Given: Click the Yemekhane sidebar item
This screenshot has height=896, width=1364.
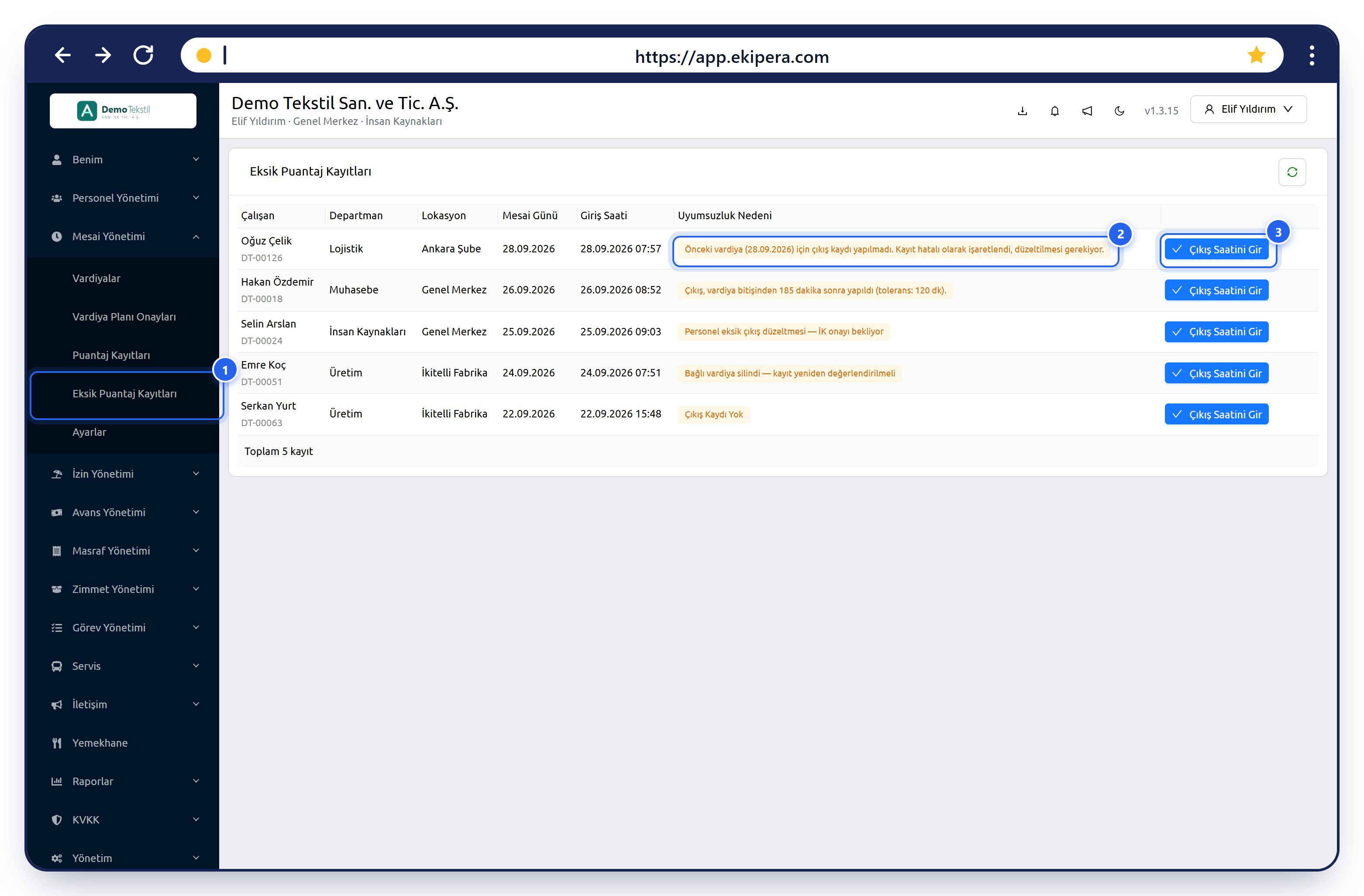Looking at the screenshot, I should pos(123,742).
